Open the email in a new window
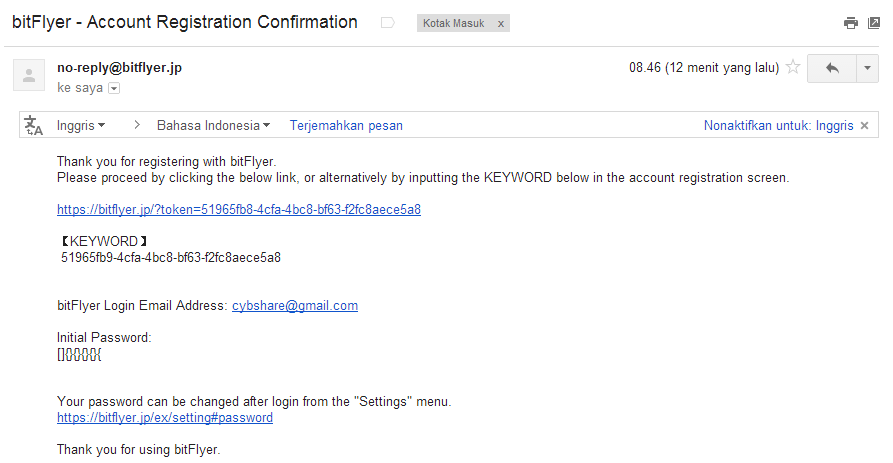The height and width of the screenshot is (463, 893). click(873, 23)
